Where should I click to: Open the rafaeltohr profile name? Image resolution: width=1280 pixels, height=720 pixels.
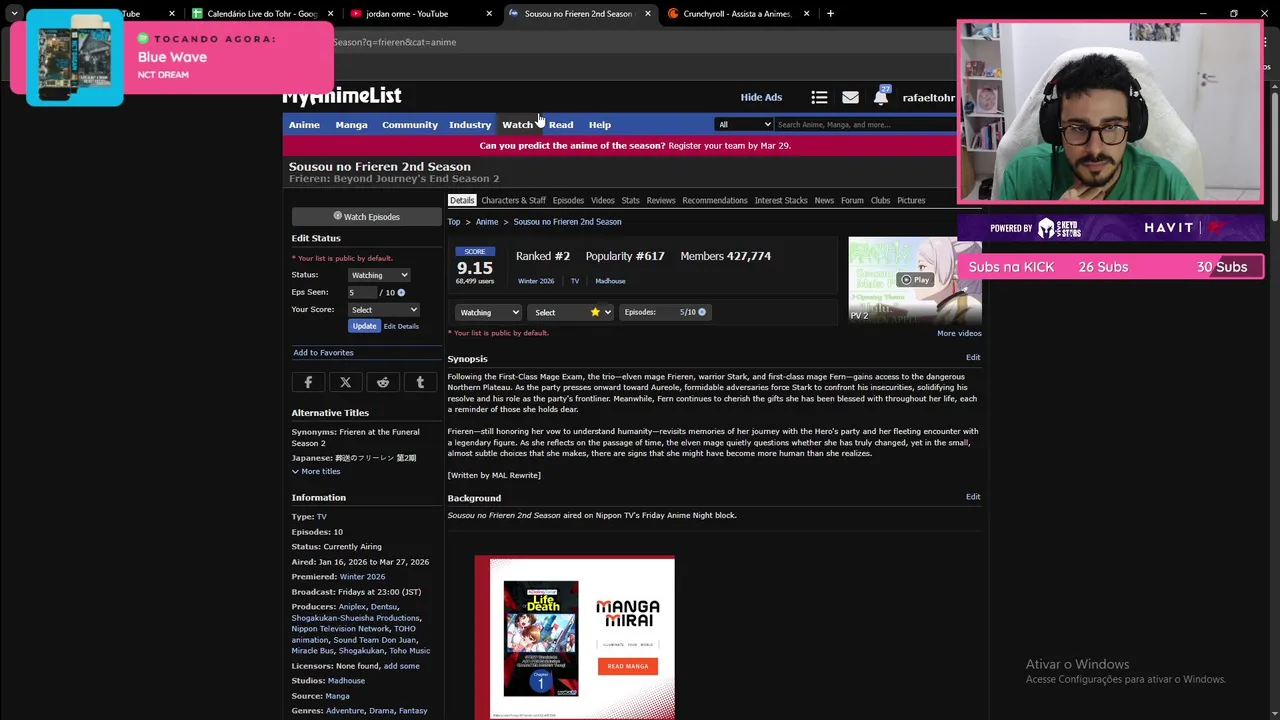pos(928,98)
